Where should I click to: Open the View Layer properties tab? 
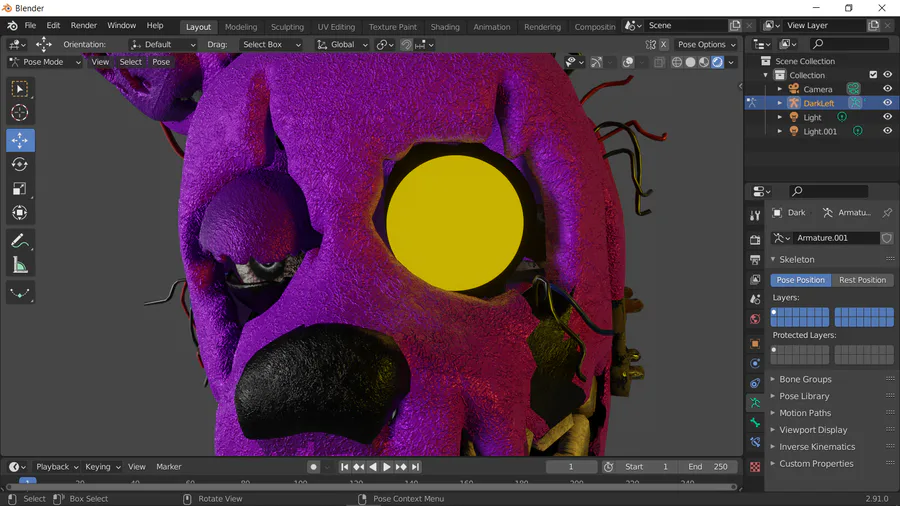[x=755, y=279]
